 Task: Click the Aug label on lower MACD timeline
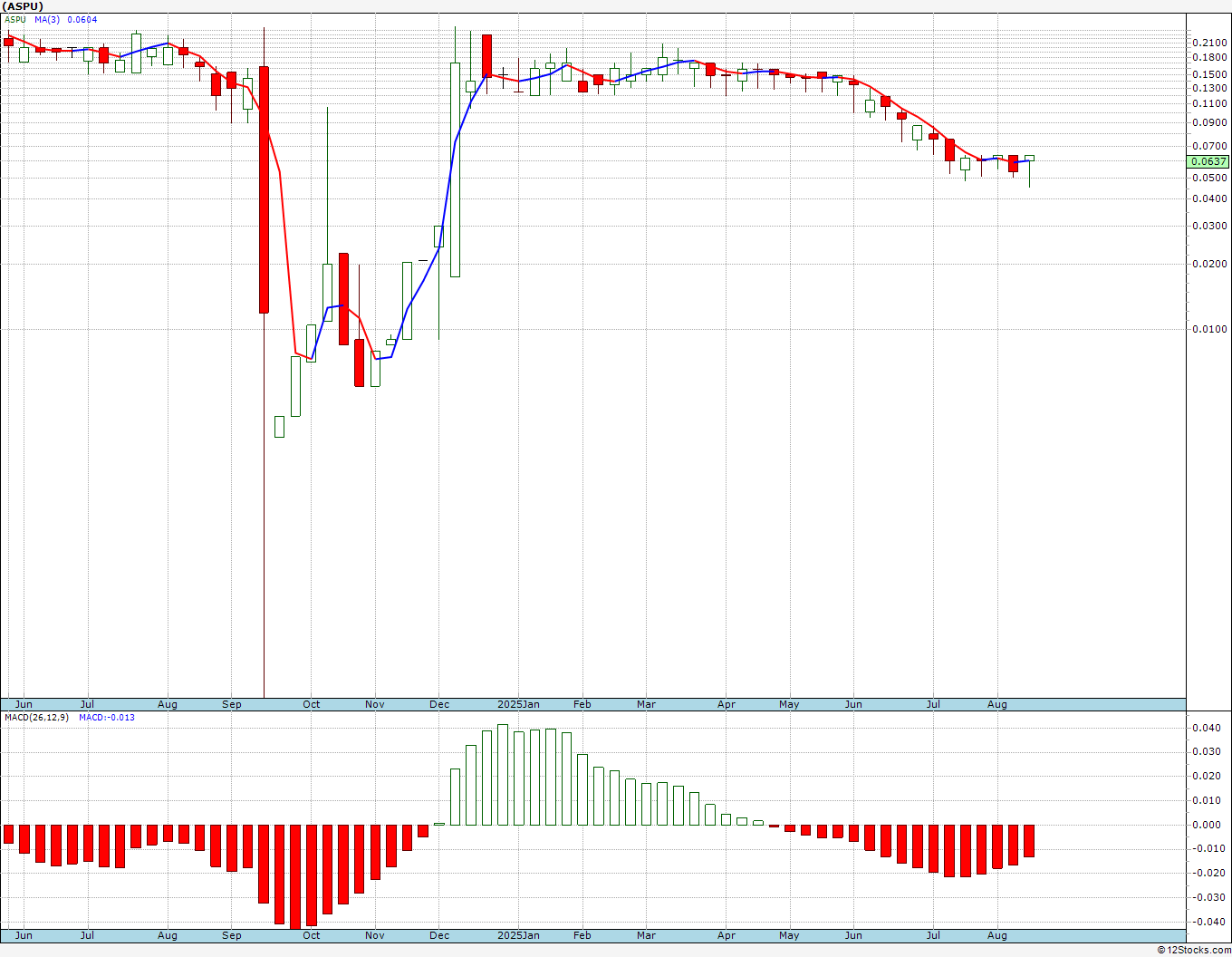996,935
